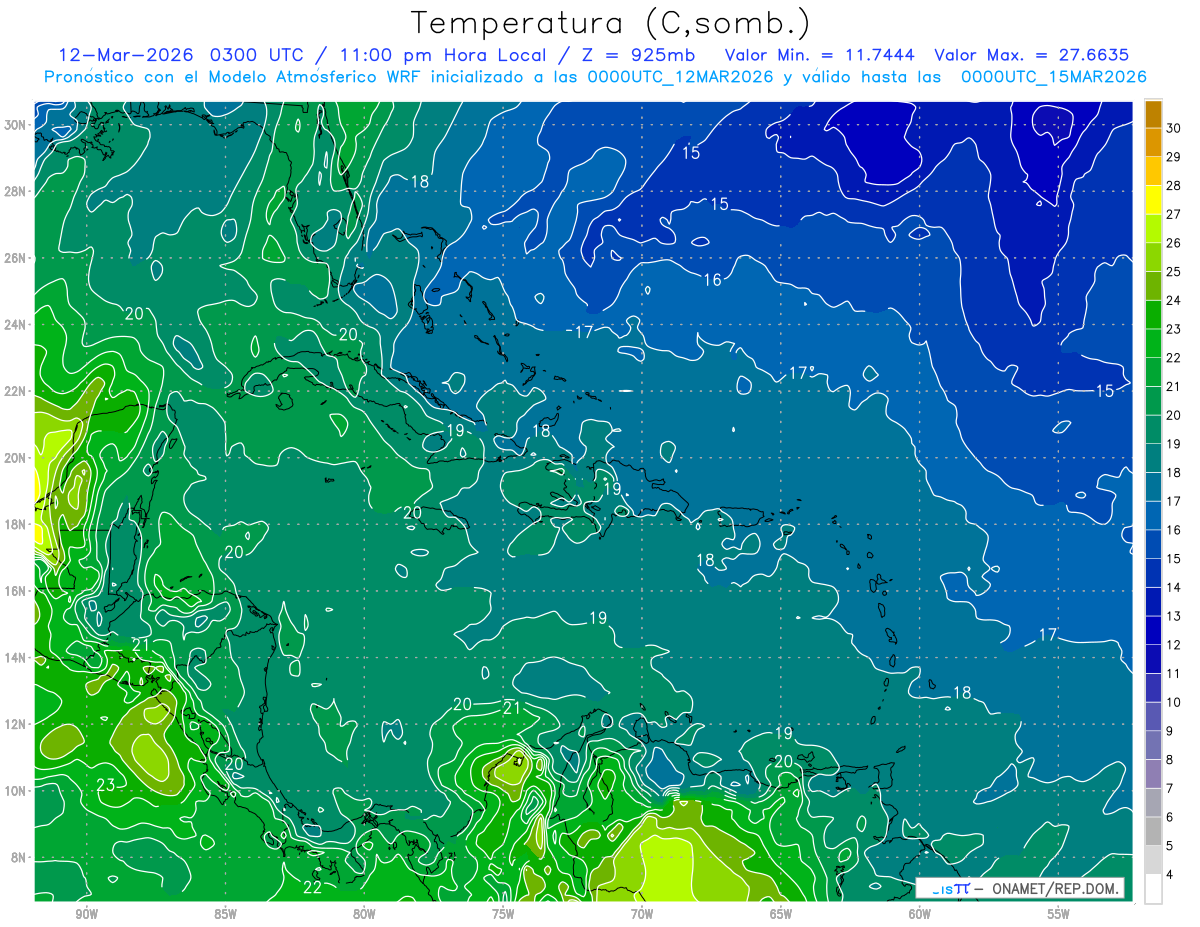This screenshot has height=927, width=1200.
Task: Click the "30N" latitude axis label
Action: point(15,124)
